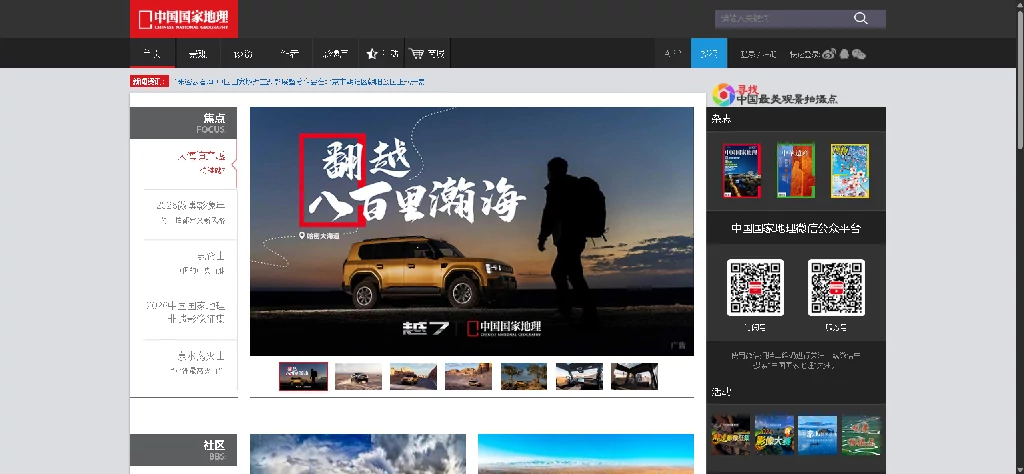Open the red-bordered magazine cover
This screenshot has width=1024, height=474.
(742, 170)
